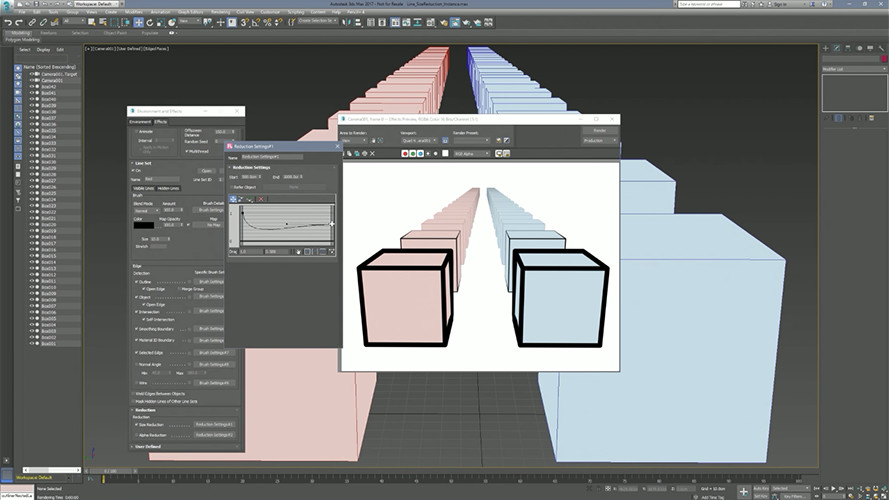Toggle the Outline edge checkbox
889x500 pixels.
coord(137,282)
